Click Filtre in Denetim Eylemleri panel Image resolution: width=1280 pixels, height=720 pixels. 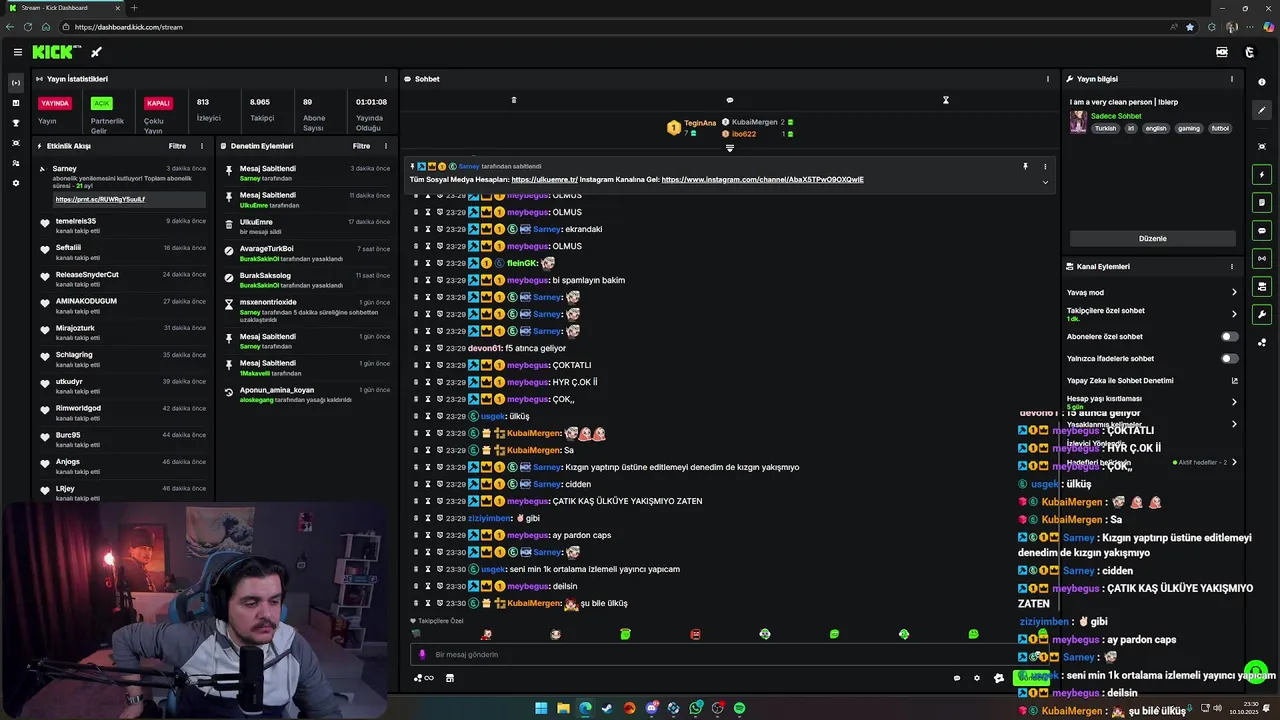pos(361,146)
